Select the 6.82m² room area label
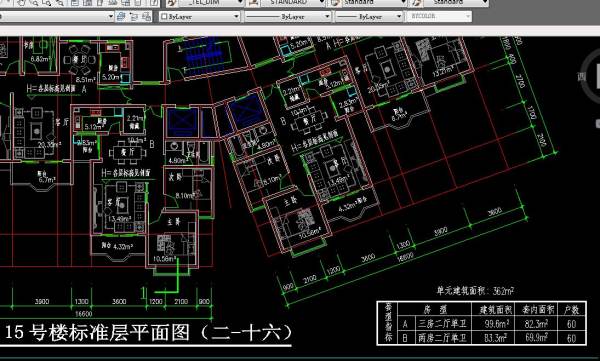The width and height of the screenshot is (600, 361). pos(40,59)
